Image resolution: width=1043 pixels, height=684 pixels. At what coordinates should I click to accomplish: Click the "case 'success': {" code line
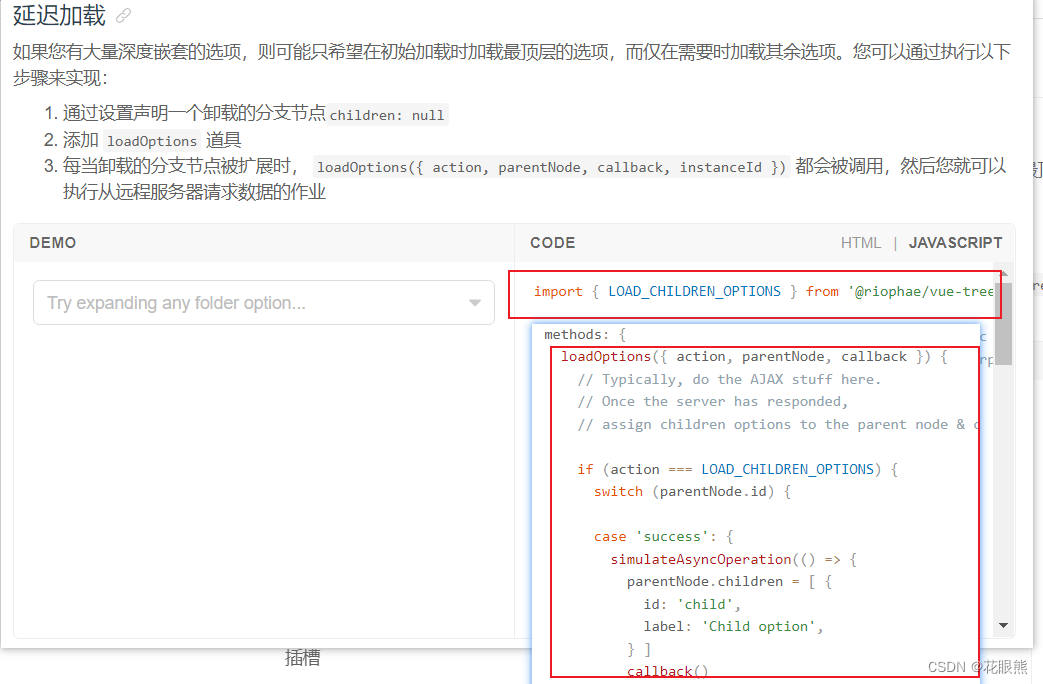click(663, 537)
